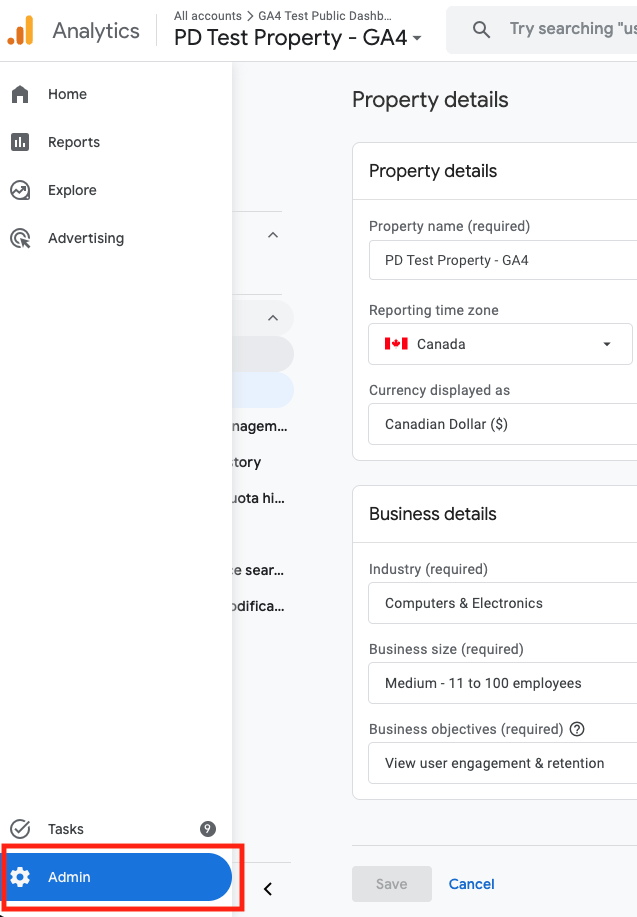
Task: Click the Save button
Action: click(x=392, y=884)
